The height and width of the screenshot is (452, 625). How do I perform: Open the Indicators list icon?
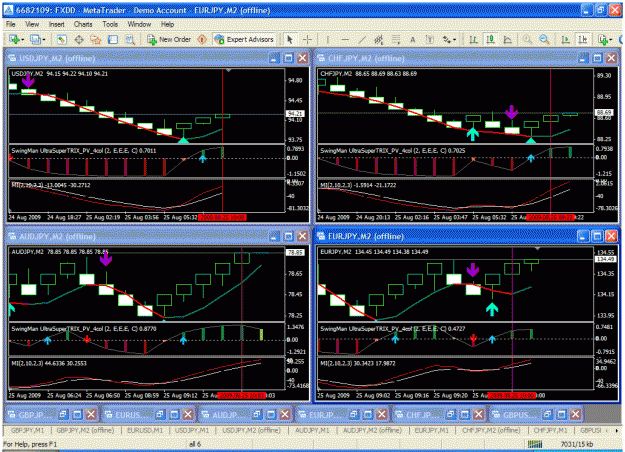click(x=603, y=39)
